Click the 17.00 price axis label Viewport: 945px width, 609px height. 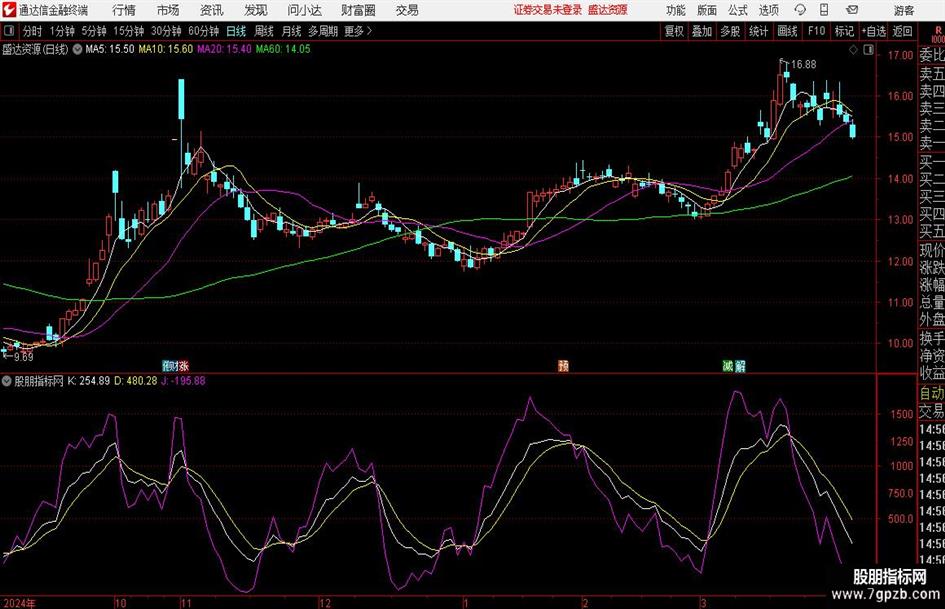tap(900, 55)
